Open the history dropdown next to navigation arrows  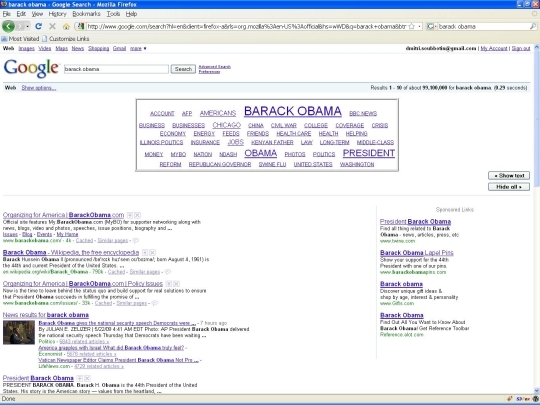point(28,26)
